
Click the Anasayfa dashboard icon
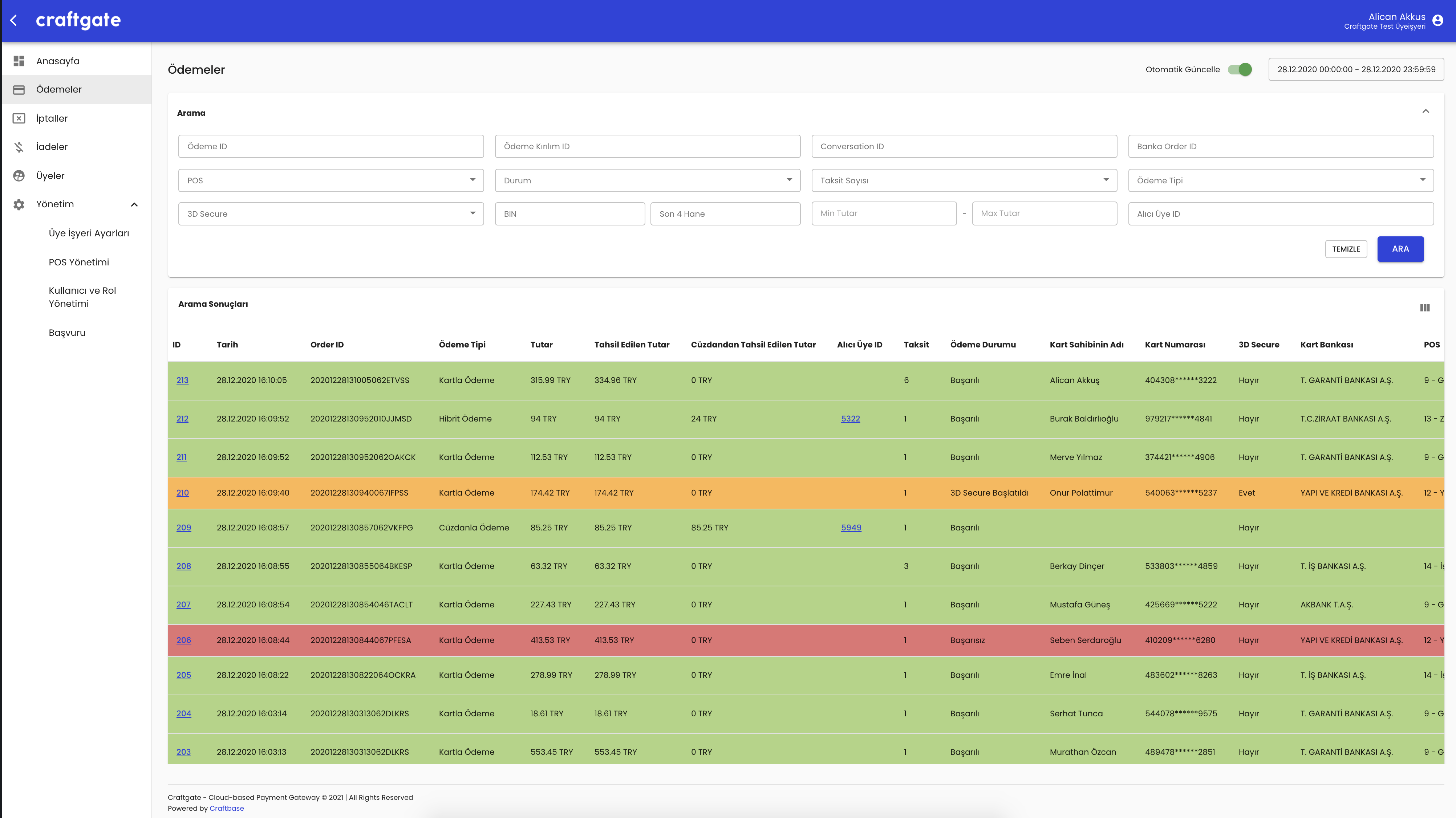[19, 60]
